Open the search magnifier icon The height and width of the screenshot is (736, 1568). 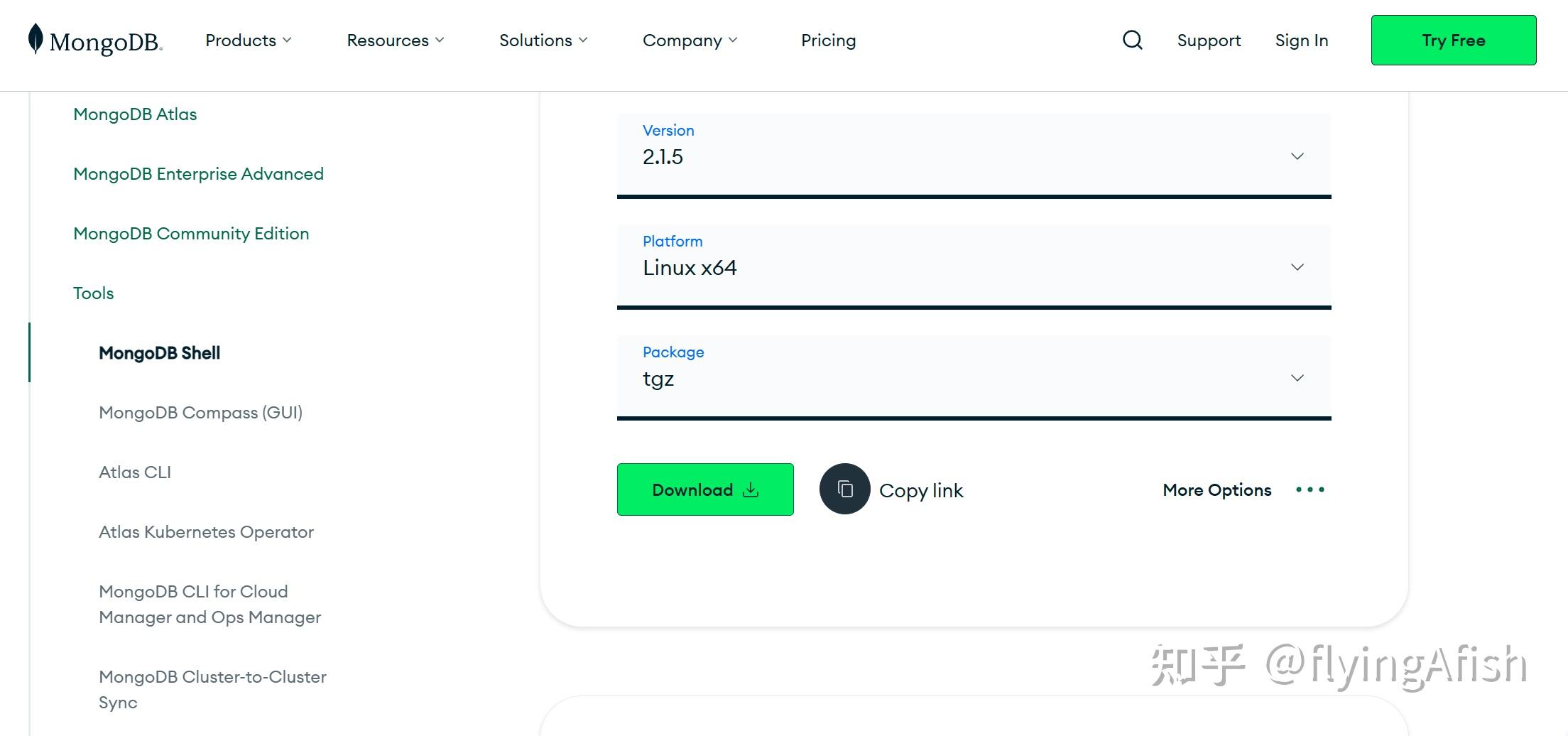[1132, 40]
